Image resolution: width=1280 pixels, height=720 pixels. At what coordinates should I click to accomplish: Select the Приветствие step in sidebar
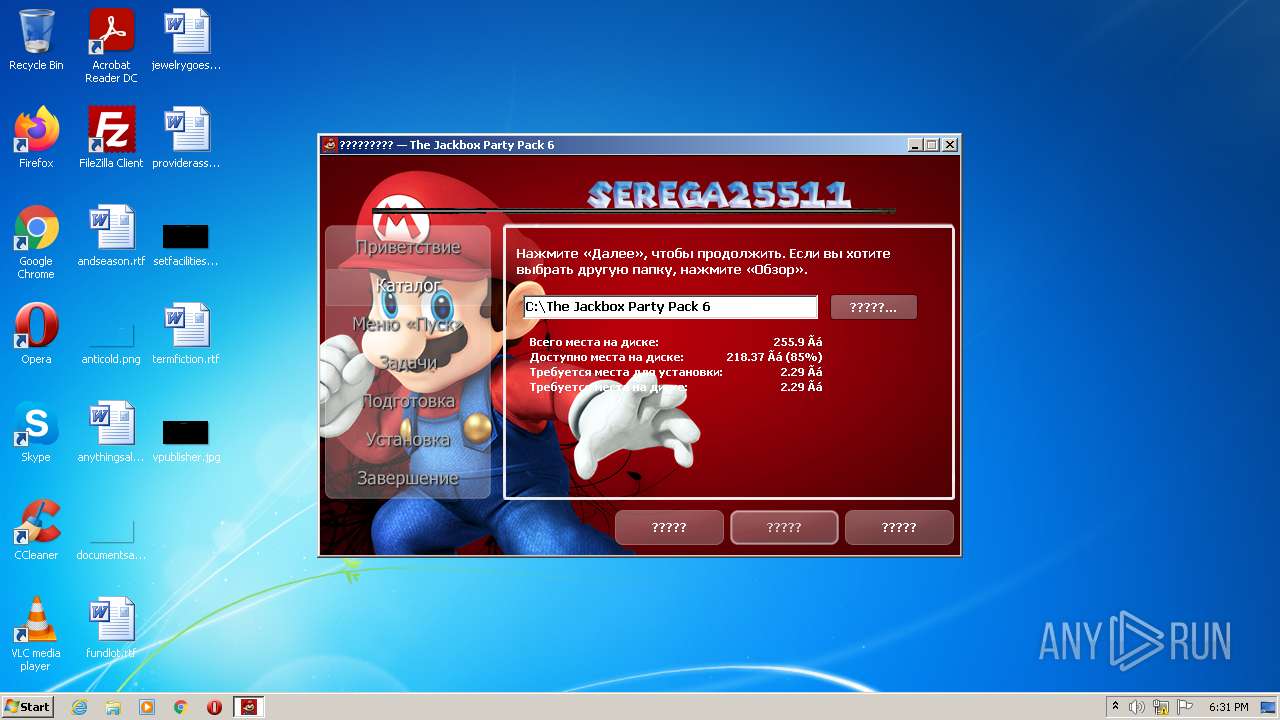pos(408,247)
